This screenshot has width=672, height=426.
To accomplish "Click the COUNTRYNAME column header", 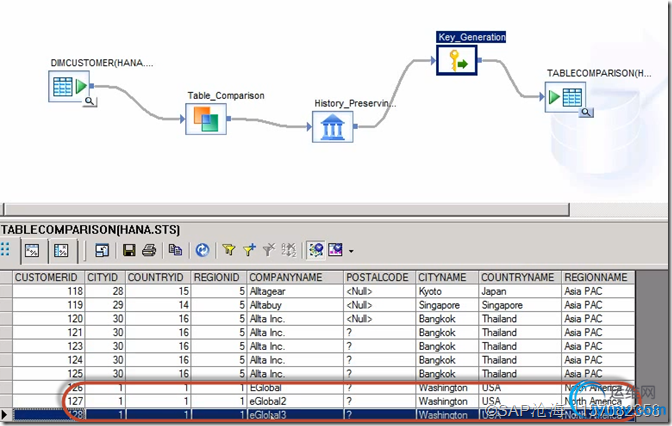I will pos(518,277).
